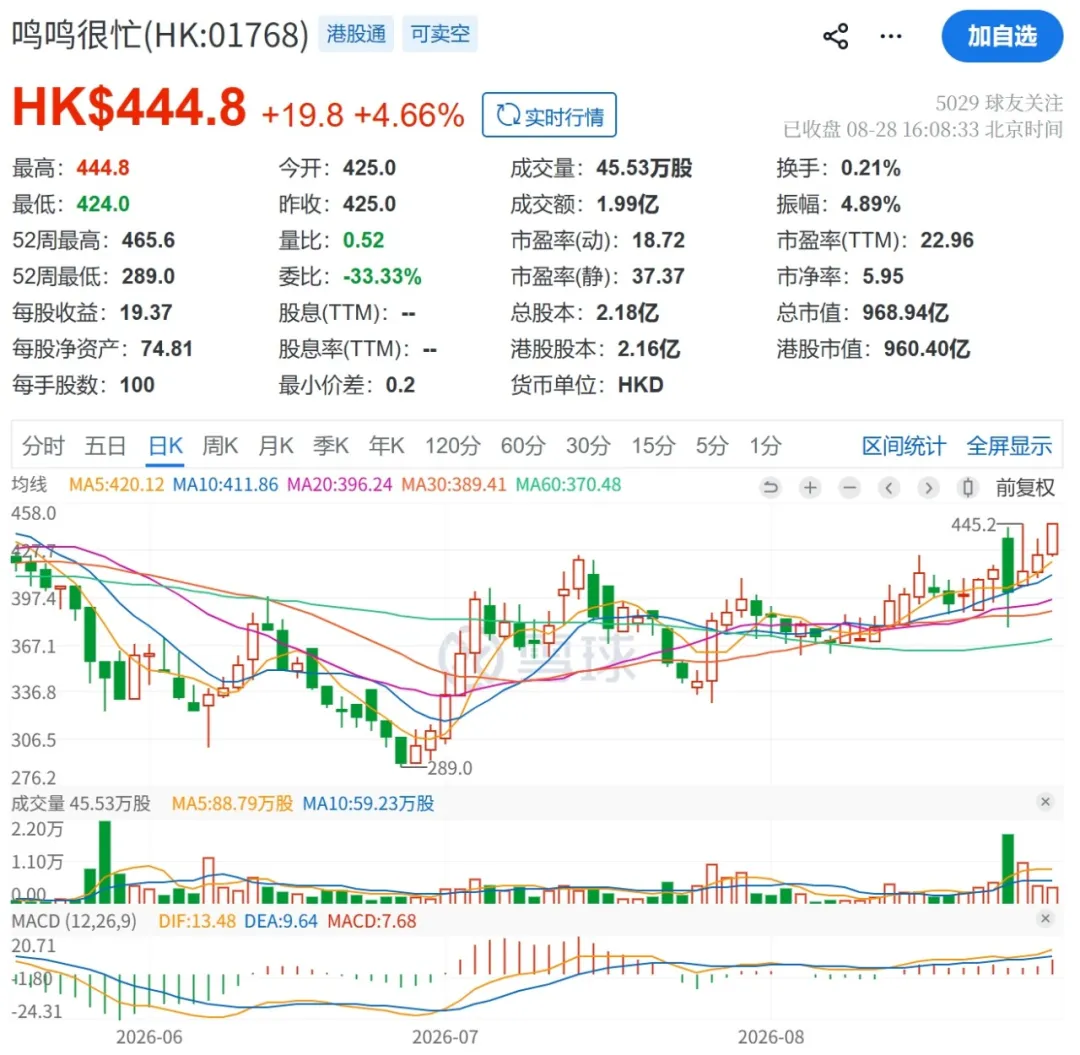Click the 港股通 tag
Viewport: 1080px width, 1055px height.
(355, 34)
